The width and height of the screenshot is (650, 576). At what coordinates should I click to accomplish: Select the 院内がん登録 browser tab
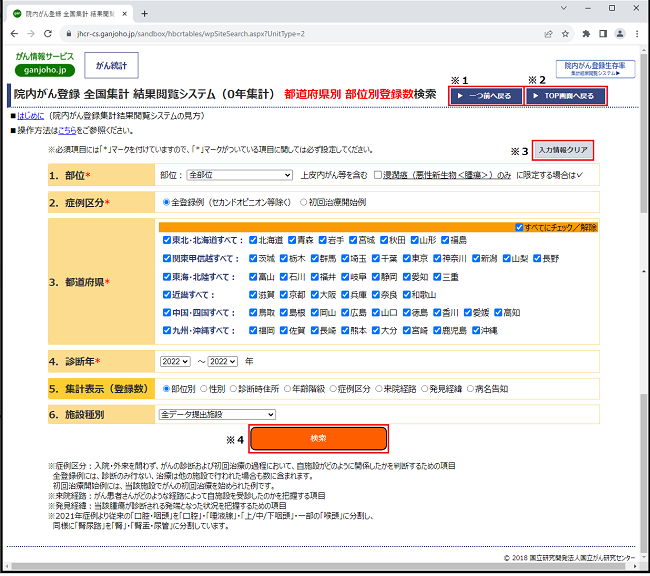point(70,14)
